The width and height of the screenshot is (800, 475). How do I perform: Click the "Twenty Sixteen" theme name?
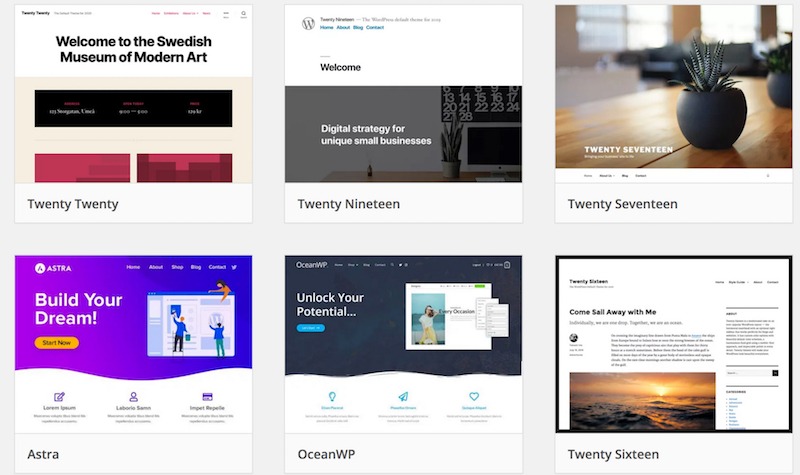613,454
